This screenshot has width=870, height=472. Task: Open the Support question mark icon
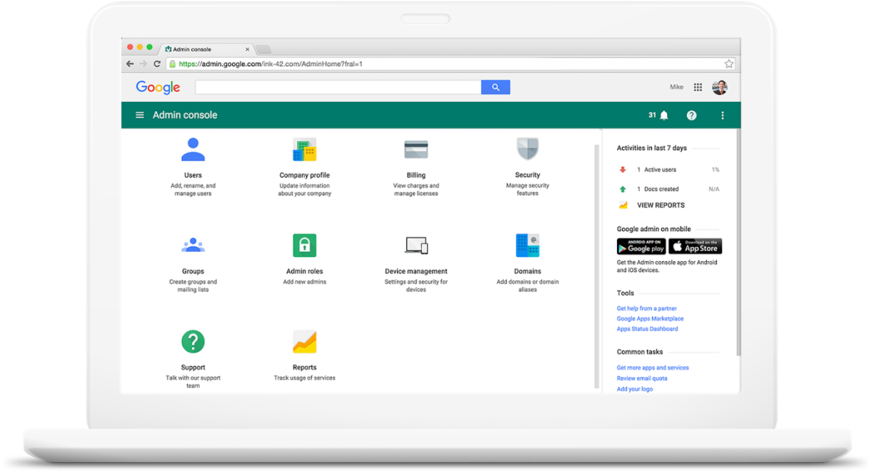click(x=193, y=342)
